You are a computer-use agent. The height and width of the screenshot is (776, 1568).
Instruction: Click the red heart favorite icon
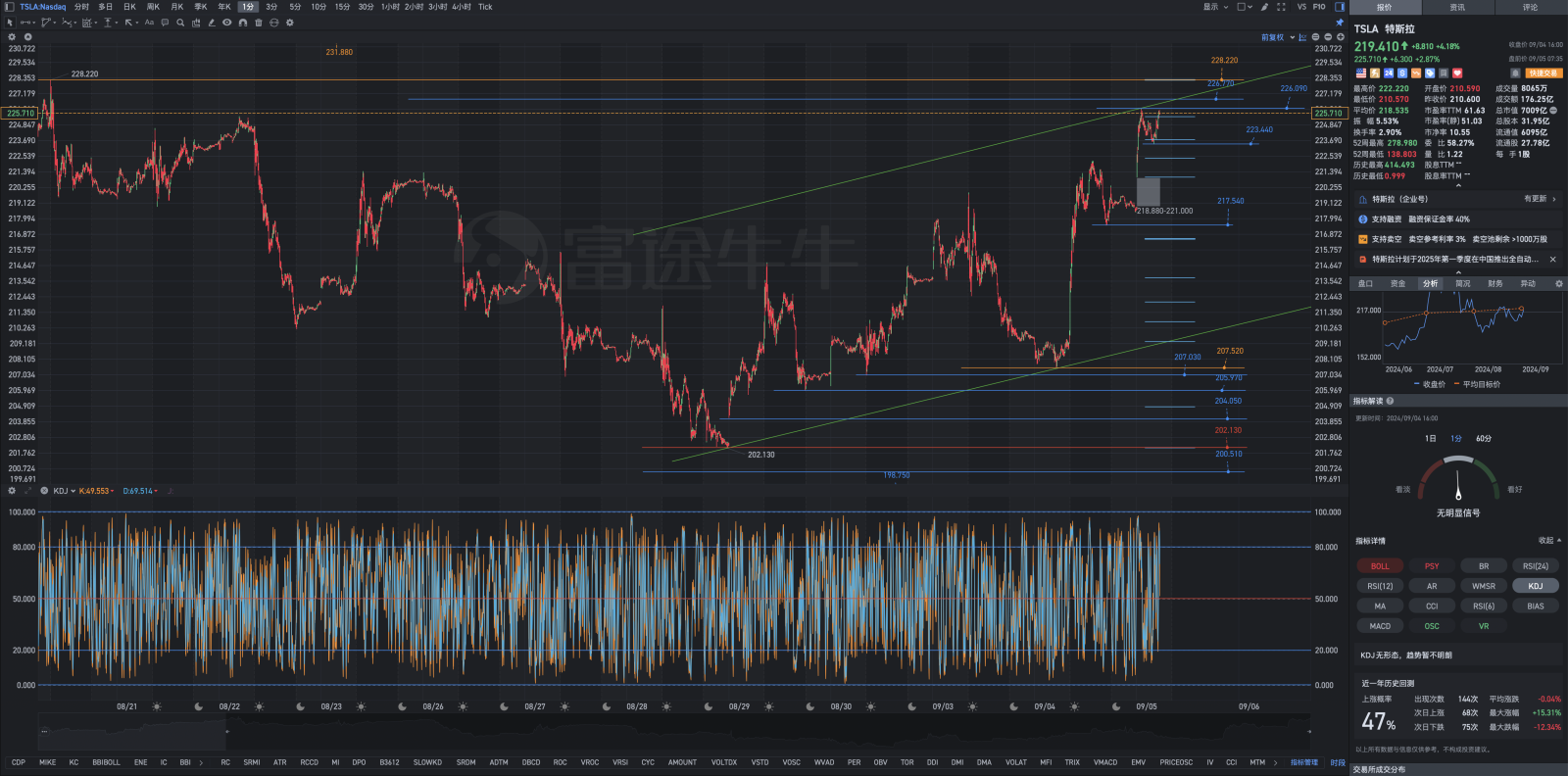pos(1457,73)
